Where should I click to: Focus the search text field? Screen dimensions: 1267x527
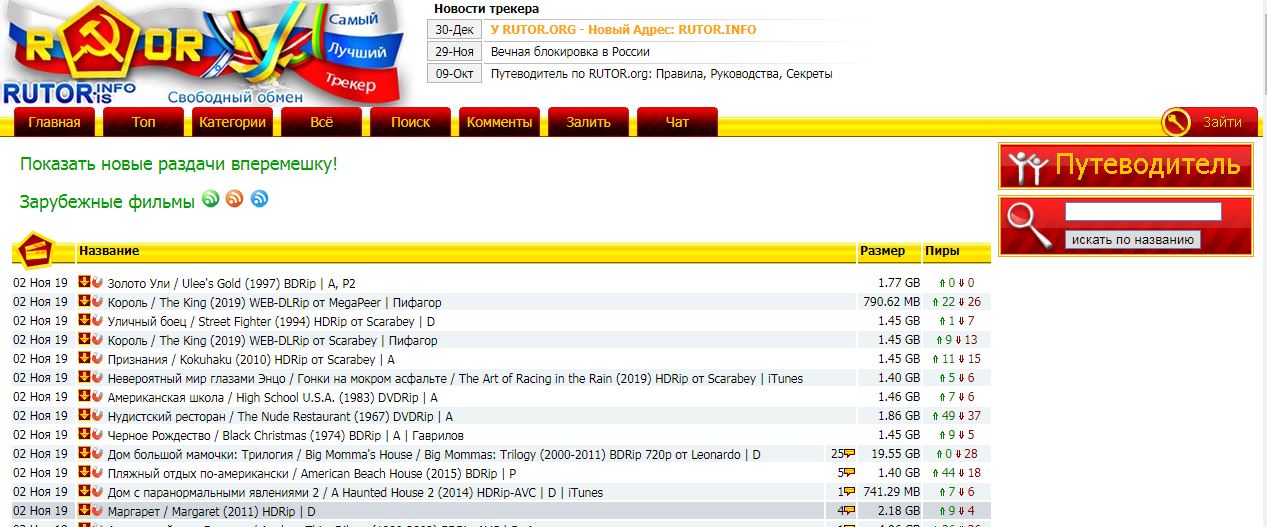1143,211
